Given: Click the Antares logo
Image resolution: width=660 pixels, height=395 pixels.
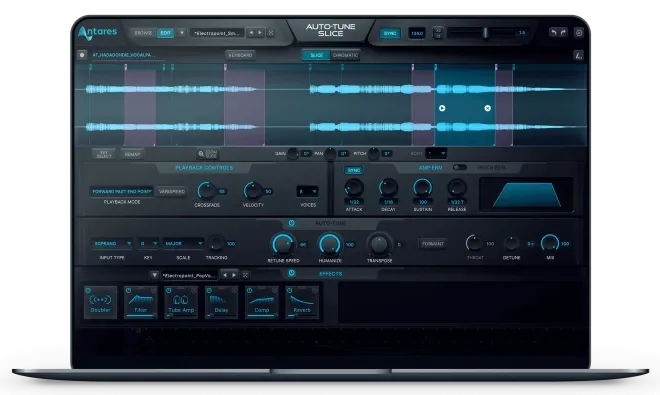Looking at the screenshot, I should pos(98,33).
